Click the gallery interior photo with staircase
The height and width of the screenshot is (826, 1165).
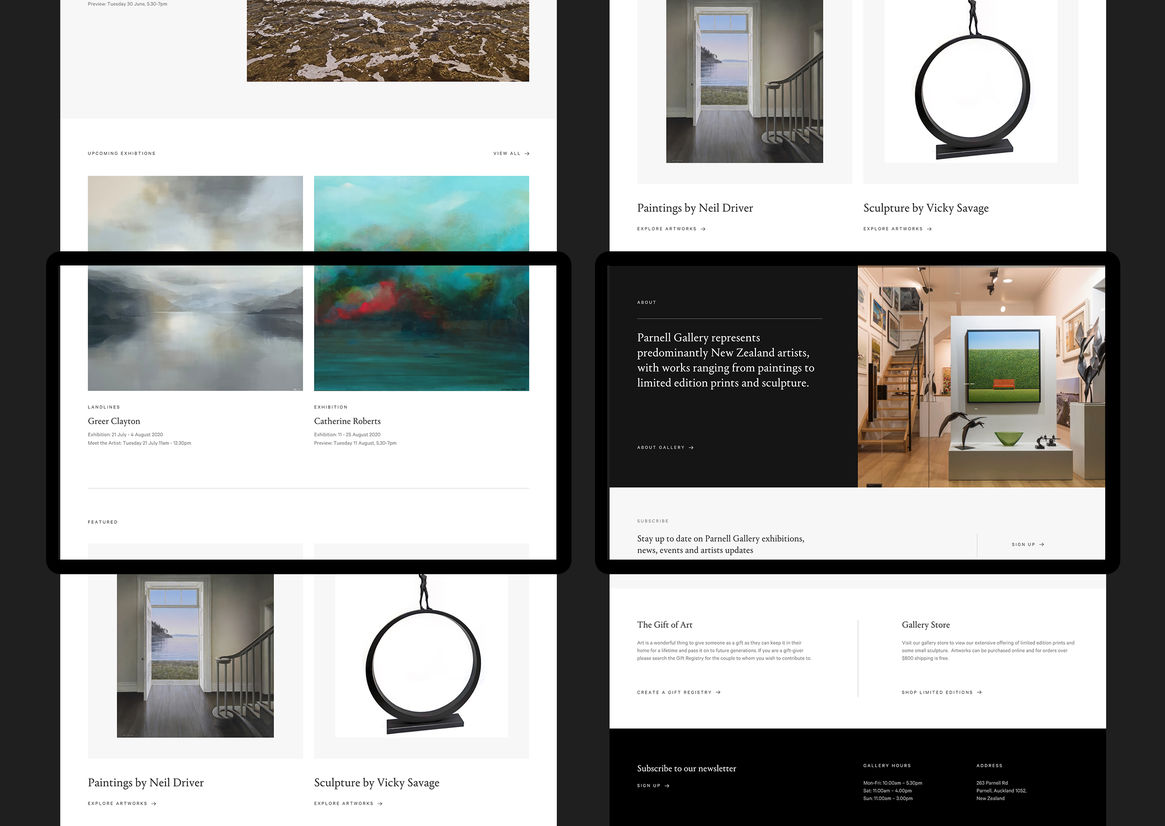coord(981,376)
